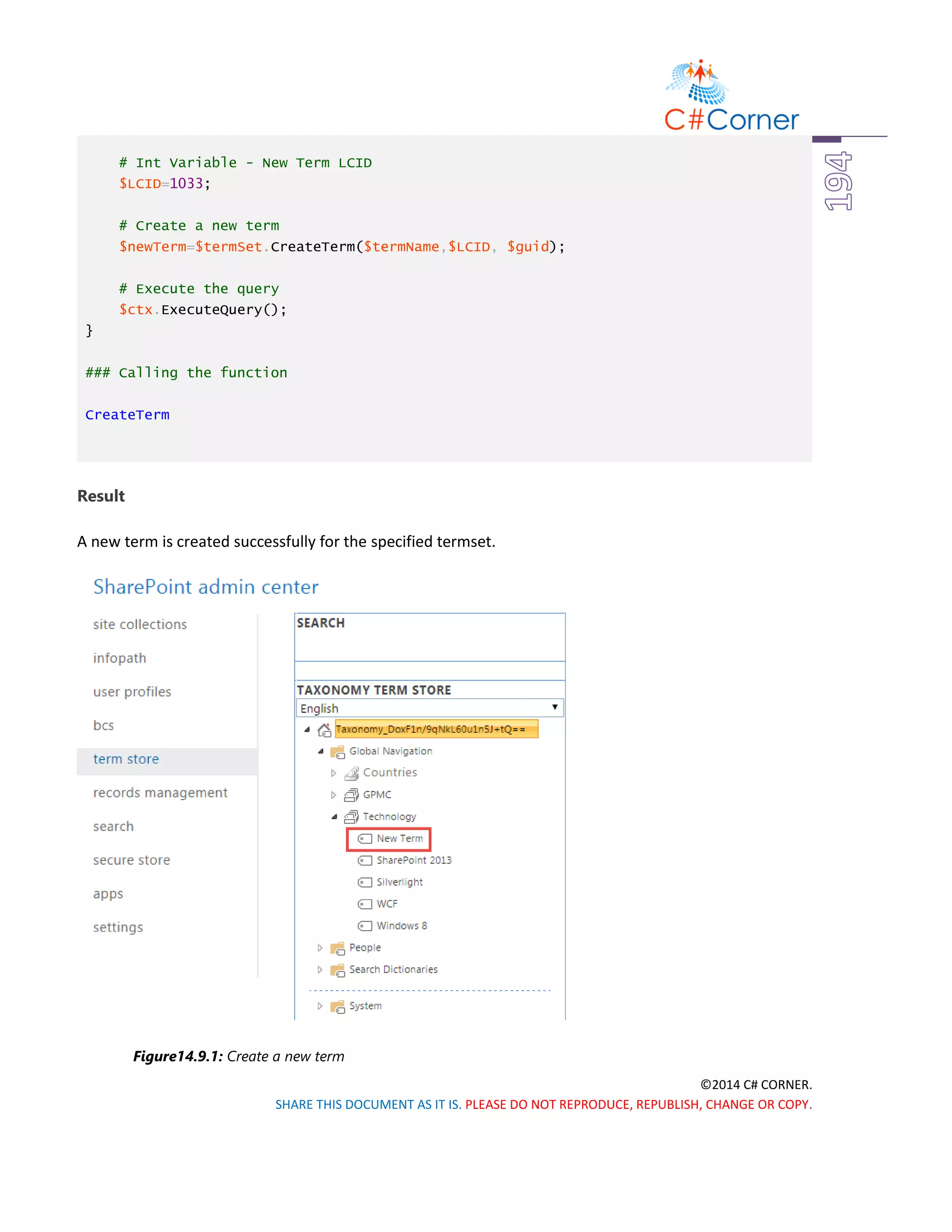Click the SharePoint admin center heading
Screen dimensions: 952x1232
pyautogui.click(x=206, y=587)
